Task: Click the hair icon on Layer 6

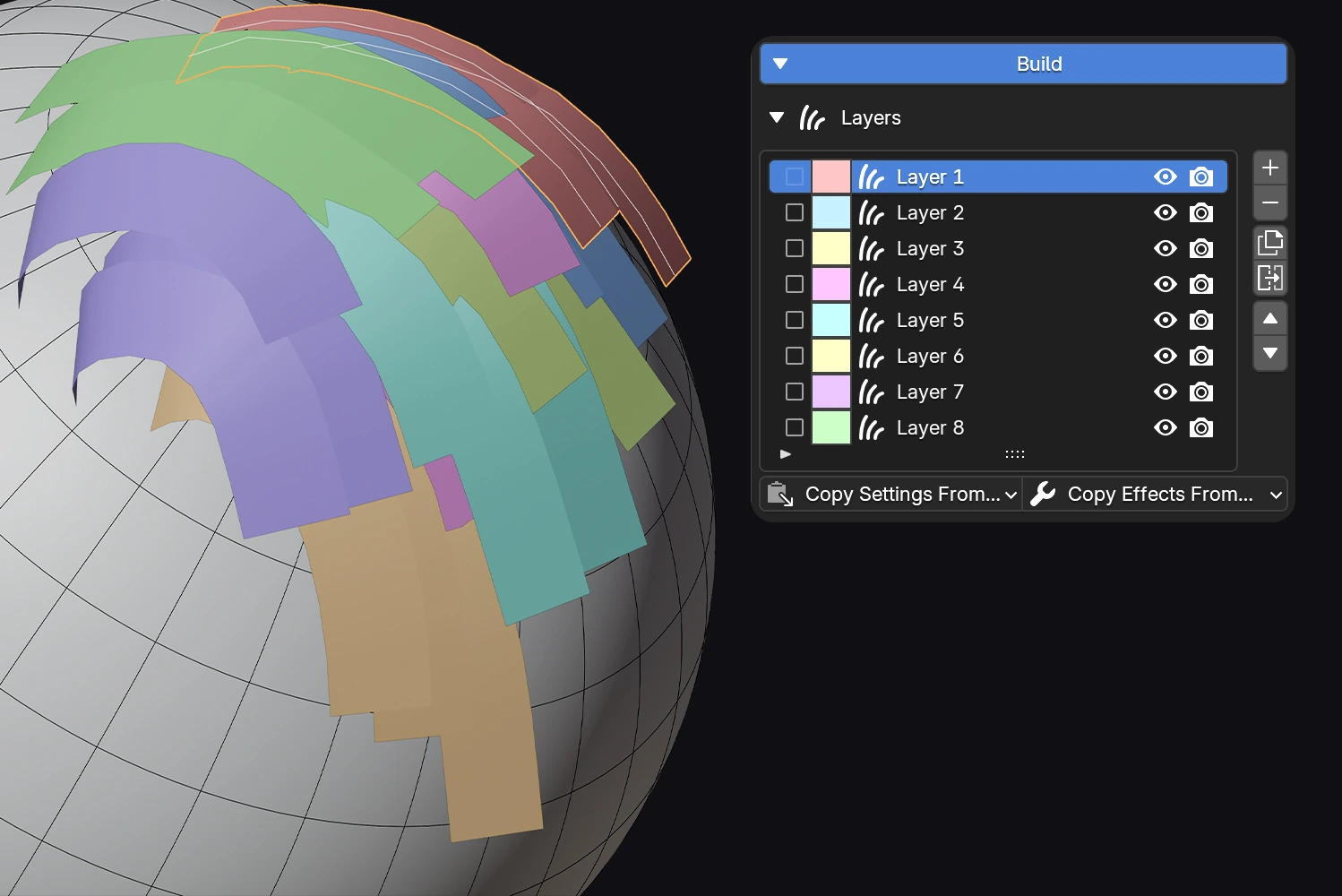Action: pos(871,356)
